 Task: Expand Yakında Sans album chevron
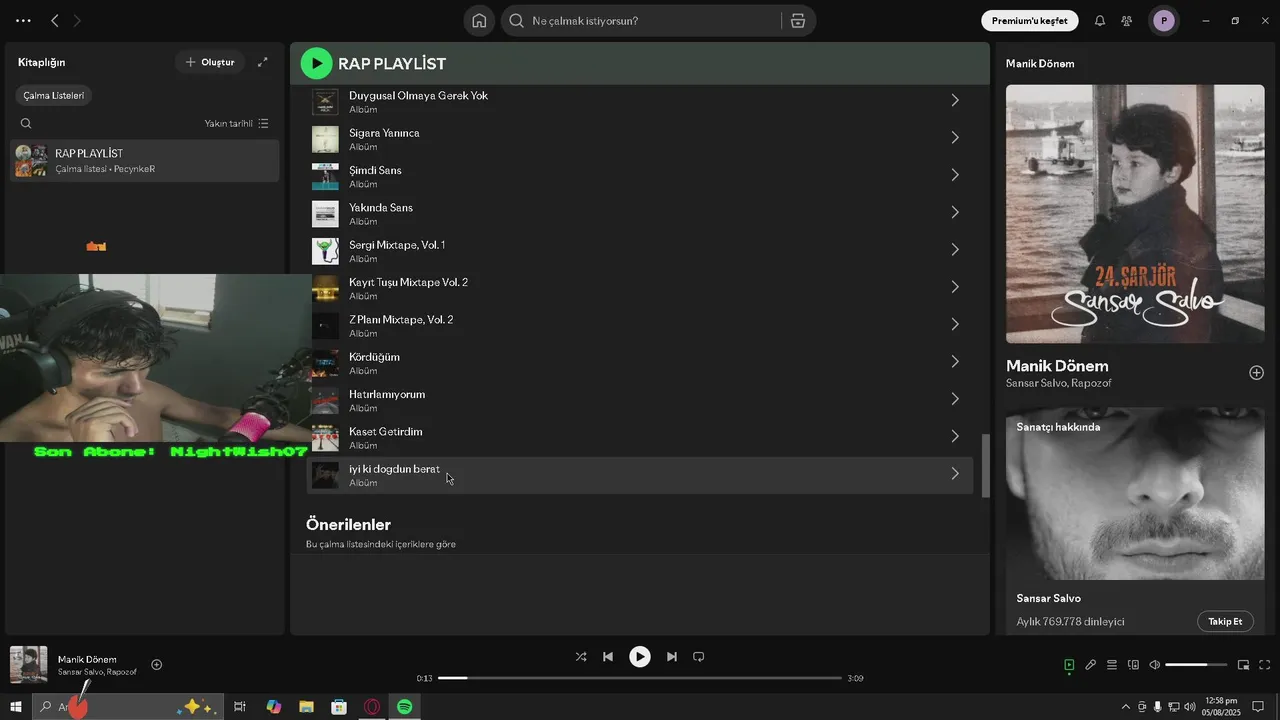click(955, 212)
